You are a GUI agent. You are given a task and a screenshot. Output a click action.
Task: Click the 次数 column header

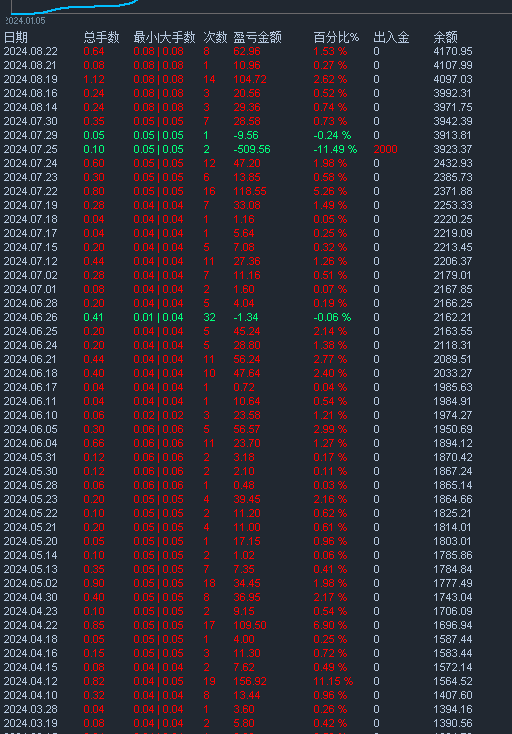(215, 37)
